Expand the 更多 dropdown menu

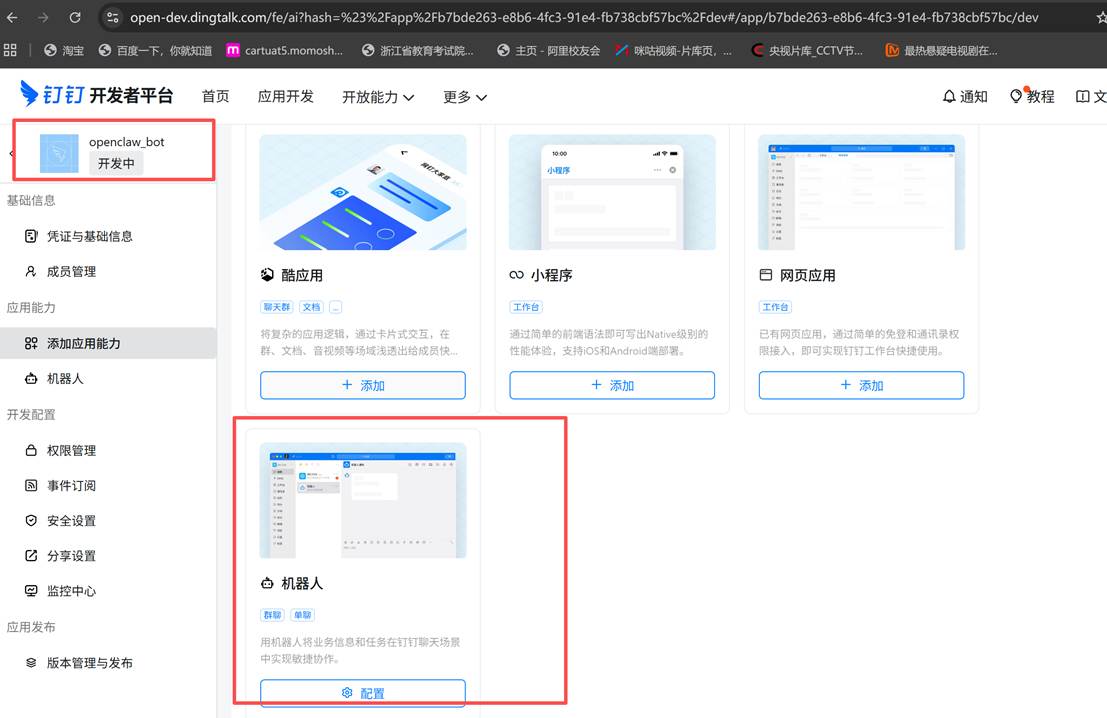pyautogui.click(x=465, y=97)
